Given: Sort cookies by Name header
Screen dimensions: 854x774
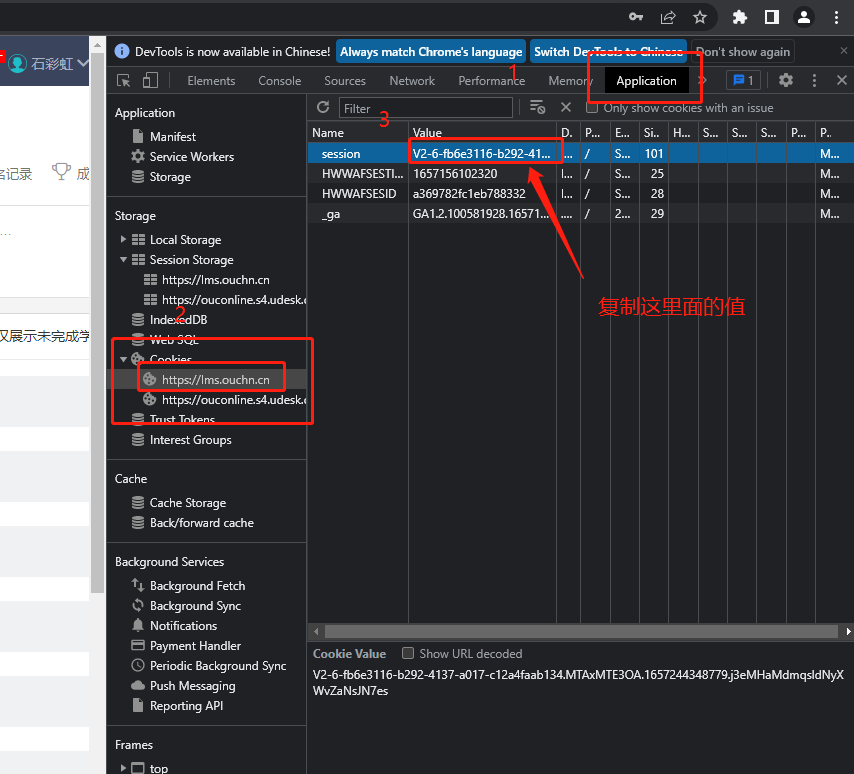Looking at the screenshot, I should [x=358, y=133].
